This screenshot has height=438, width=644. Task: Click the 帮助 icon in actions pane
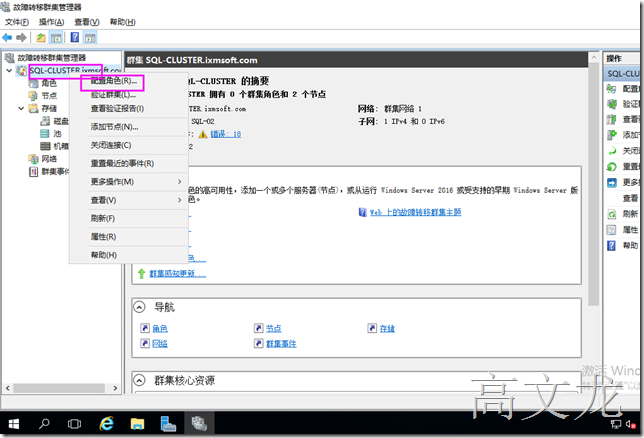(612, 246)
